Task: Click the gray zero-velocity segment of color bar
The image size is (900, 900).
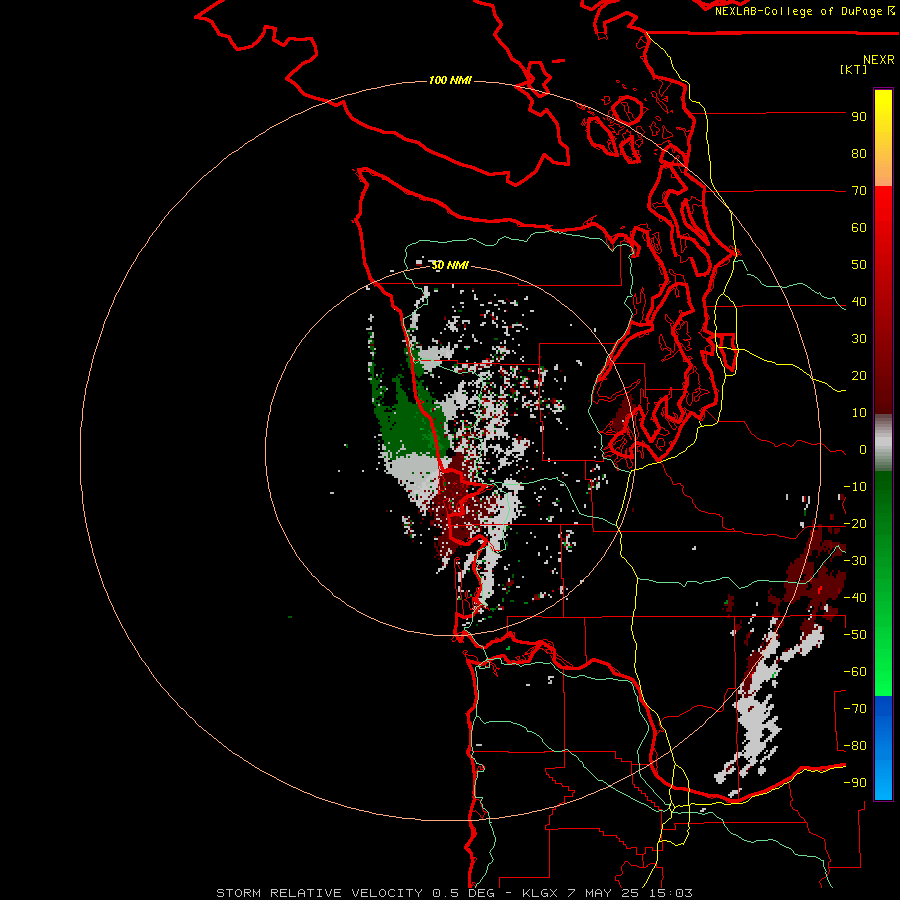Action: click(883, 443)
